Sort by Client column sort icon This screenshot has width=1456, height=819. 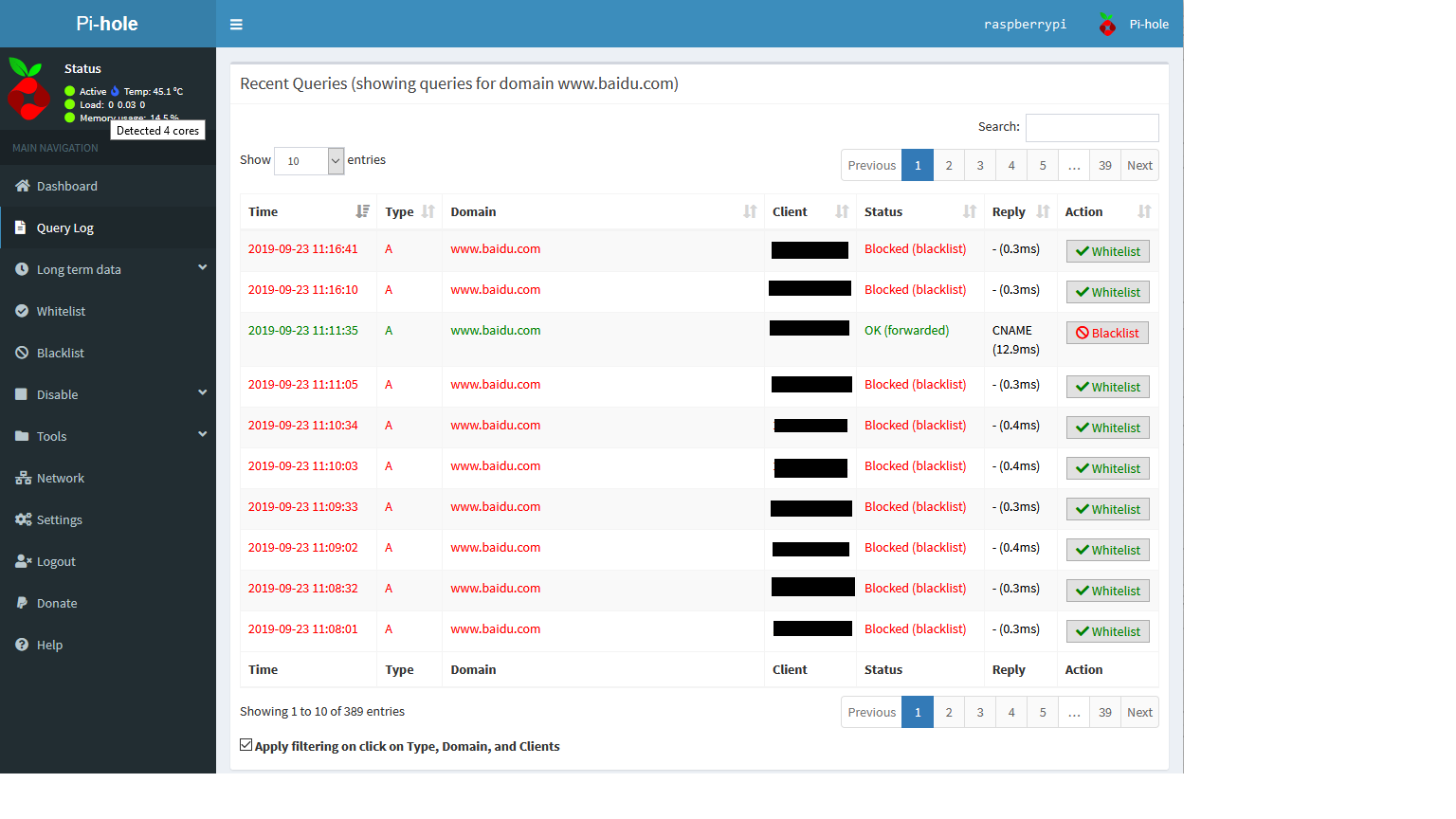(x=842, y=211)
